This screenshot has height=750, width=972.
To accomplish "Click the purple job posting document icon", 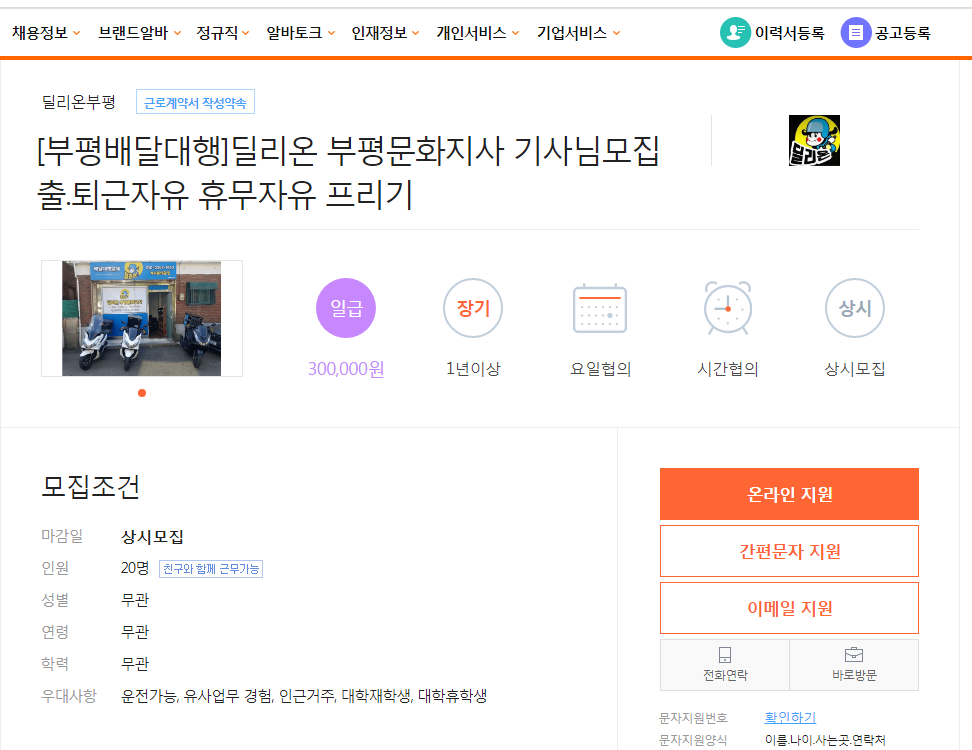I will pos(855,32).
